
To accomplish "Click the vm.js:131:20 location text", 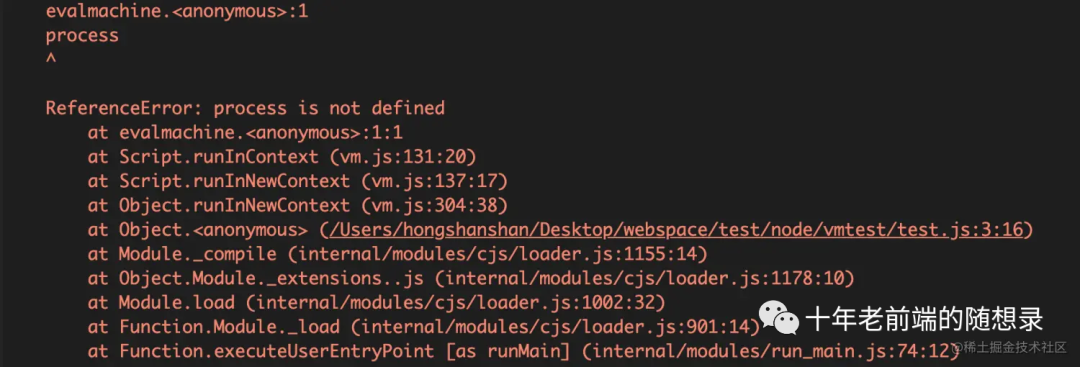I will [x=403, y=157].
